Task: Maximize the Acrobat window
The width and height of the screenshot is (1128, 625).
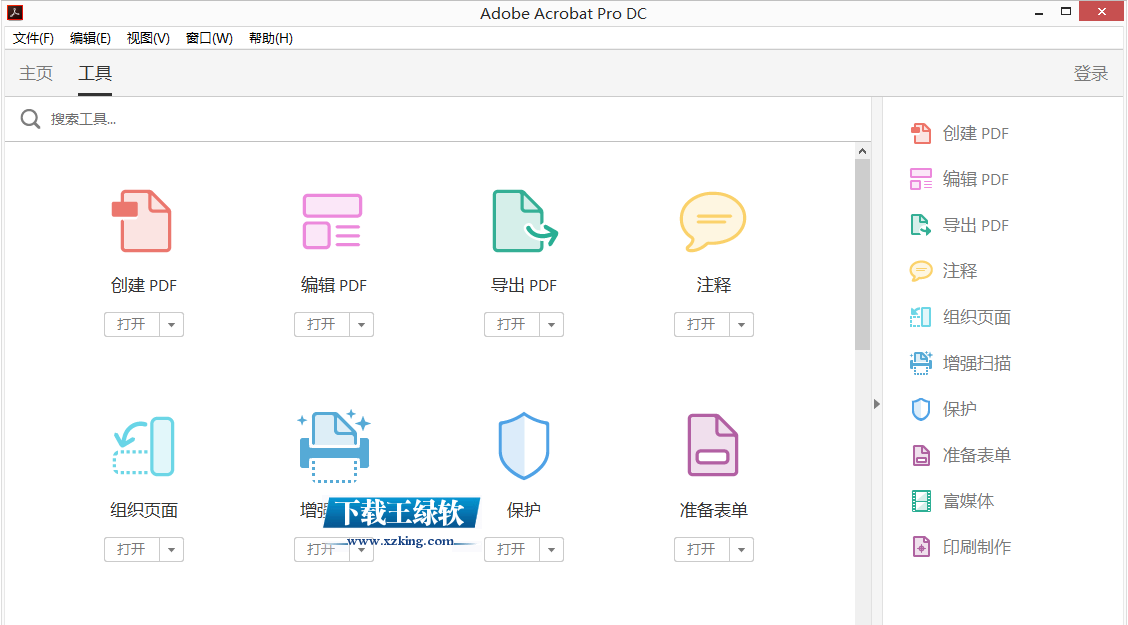Action: point(1066,12)
